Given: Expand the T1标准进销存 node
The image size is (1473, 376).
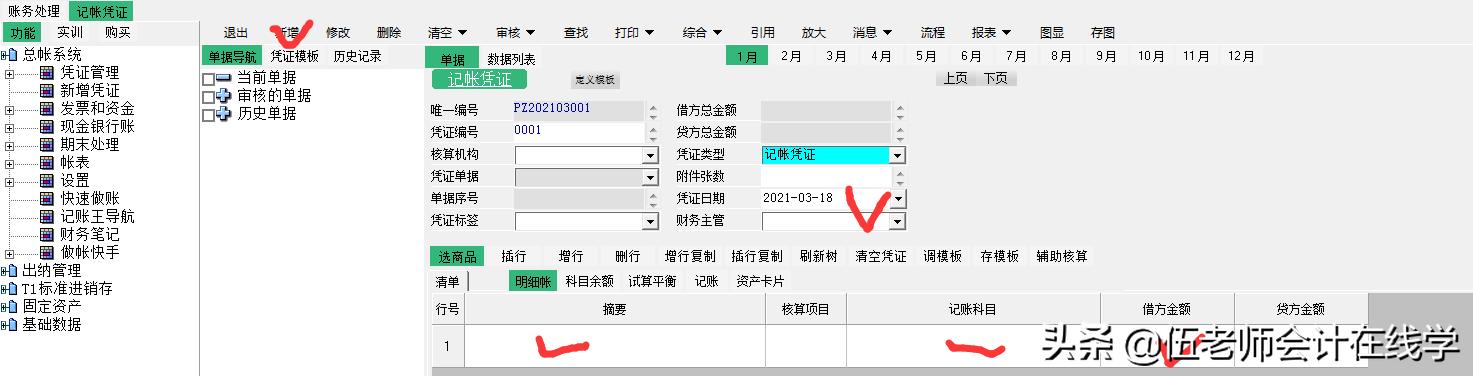Looking at the screenshot, I should 4,289.
